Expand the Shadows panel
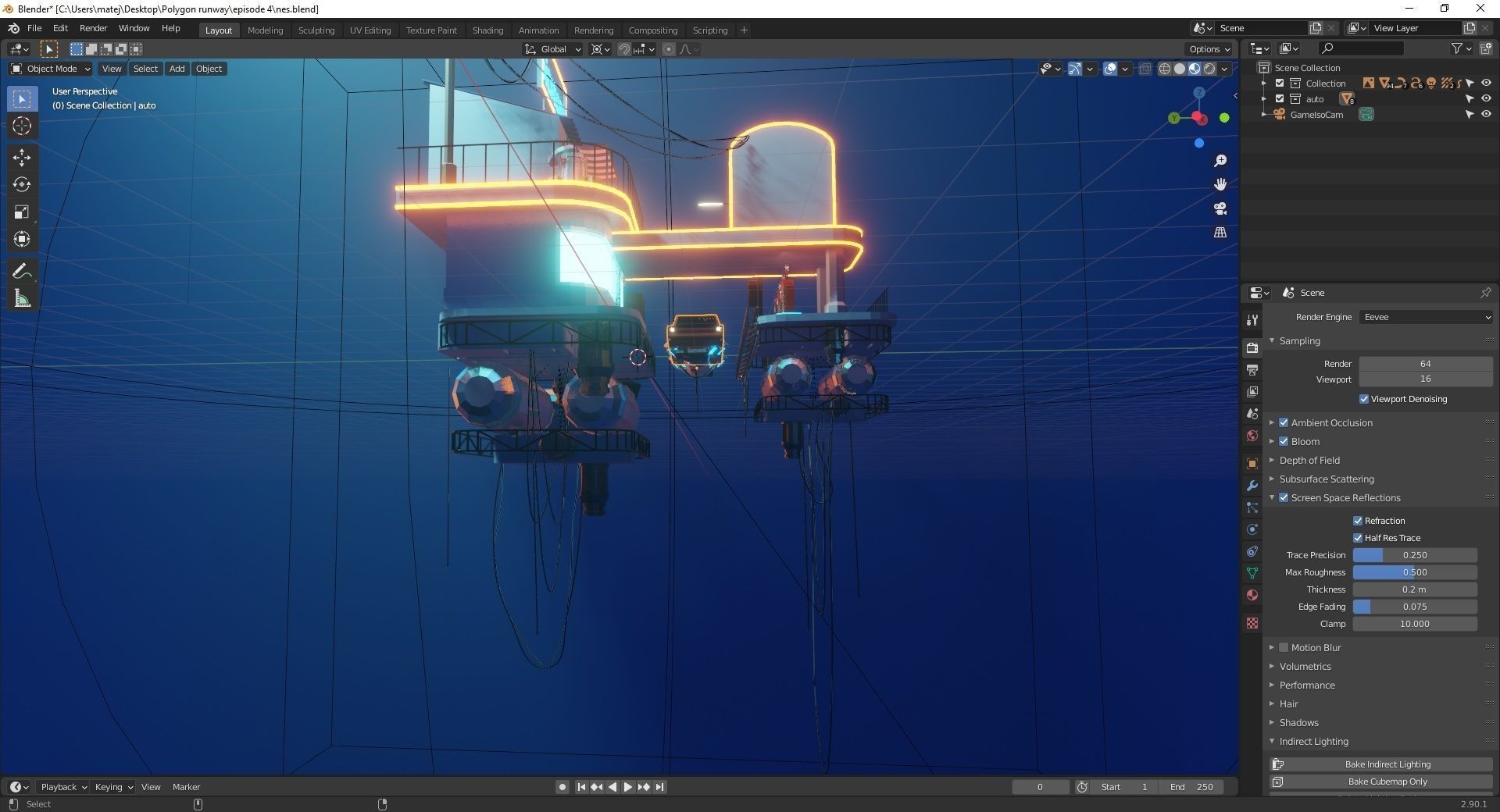 click(1298, 722)
